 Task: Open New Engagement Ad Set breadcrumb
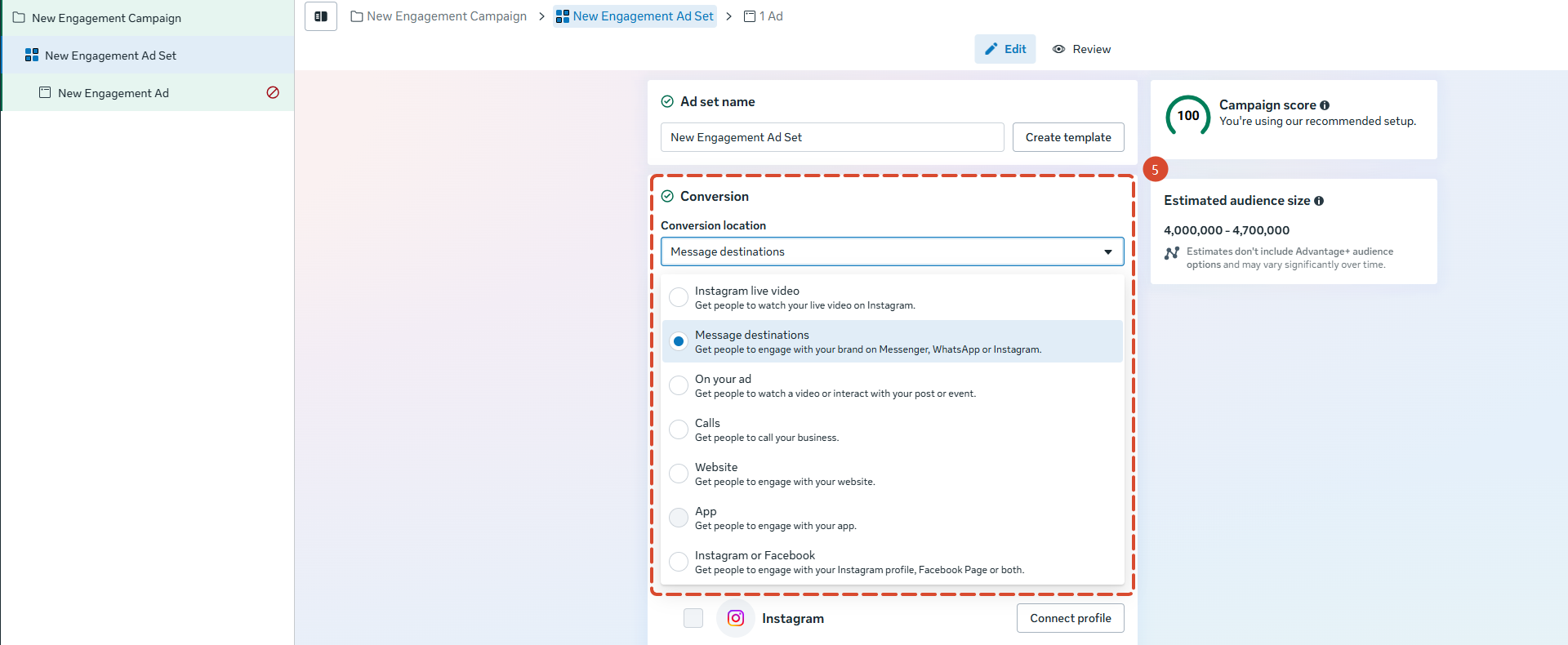coord(635,16)
